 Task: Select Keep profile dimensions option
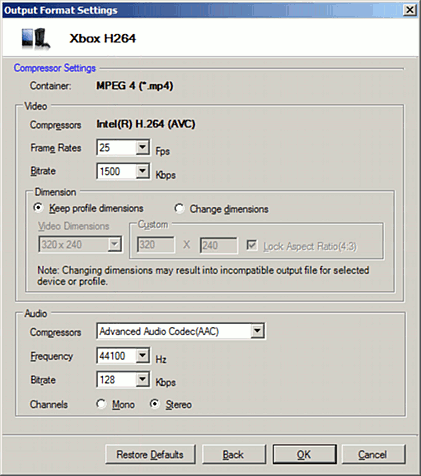click(38, 208)
